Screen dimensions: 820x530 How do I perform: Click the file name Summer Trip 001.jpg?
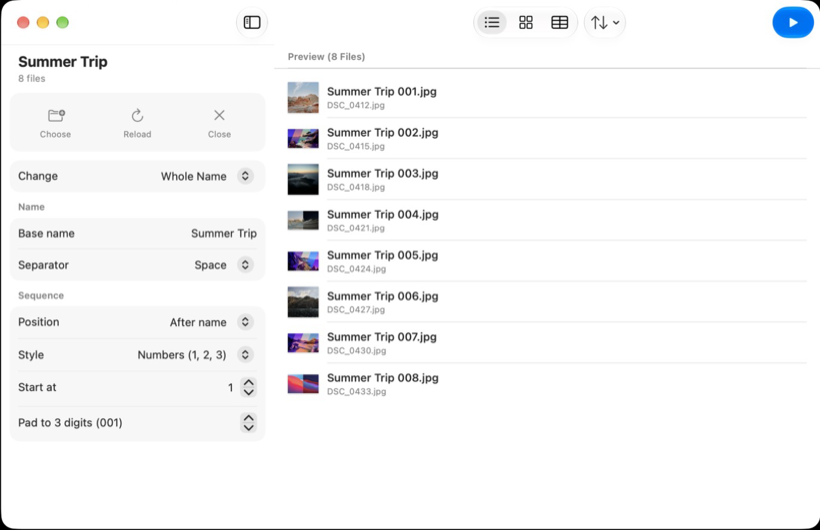pos(382,92)
